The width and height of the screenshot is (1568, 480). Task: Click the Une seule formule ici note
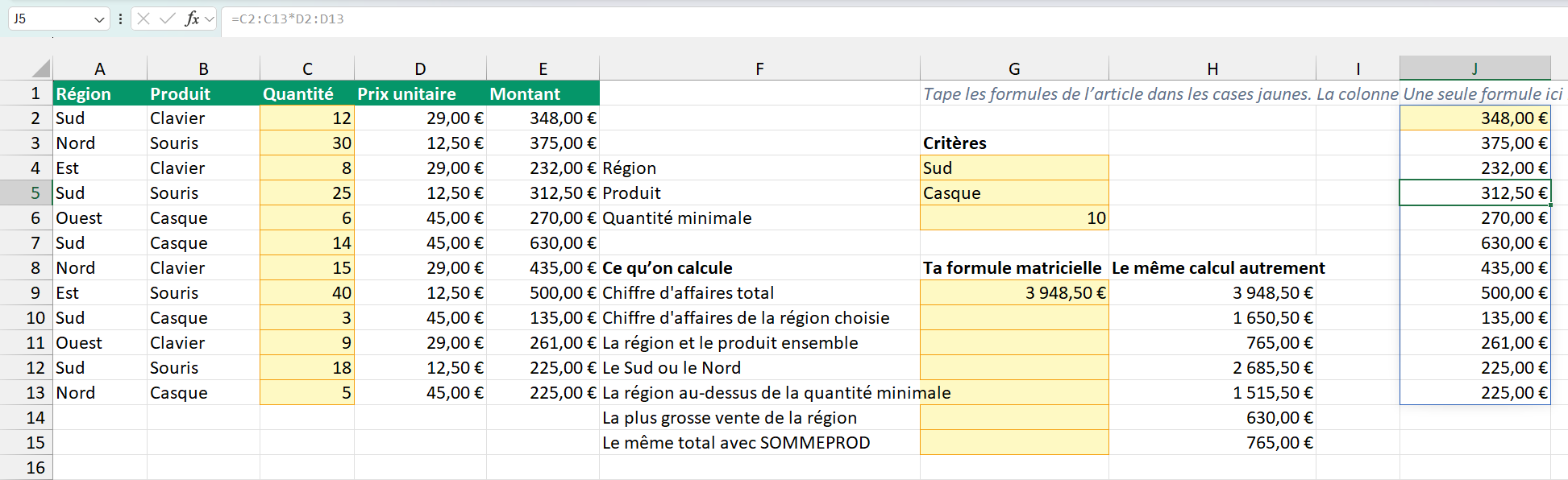pyautogui.click(x=1483, y=93)
